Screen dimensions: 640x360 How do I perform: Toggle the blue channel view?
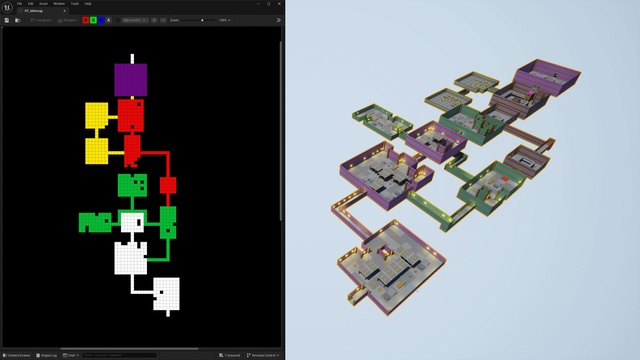pyautogui.click(x=101, y=20)
